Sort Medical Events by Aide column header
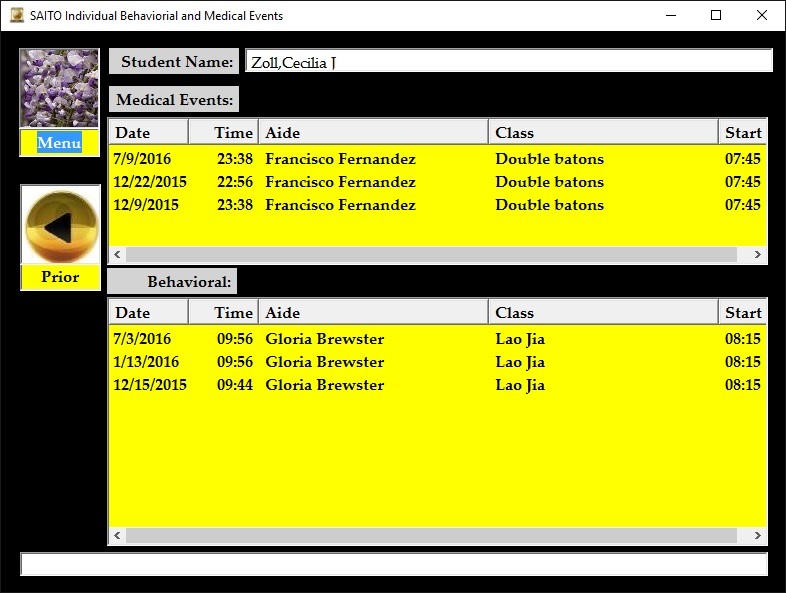 (x=373, y=132)
